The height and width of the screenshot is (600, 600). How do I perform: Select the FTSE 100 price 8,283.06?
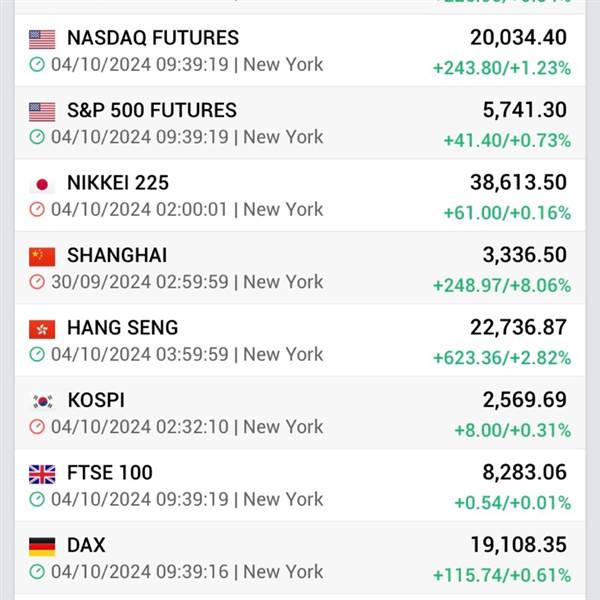click(x=525, y=472)
